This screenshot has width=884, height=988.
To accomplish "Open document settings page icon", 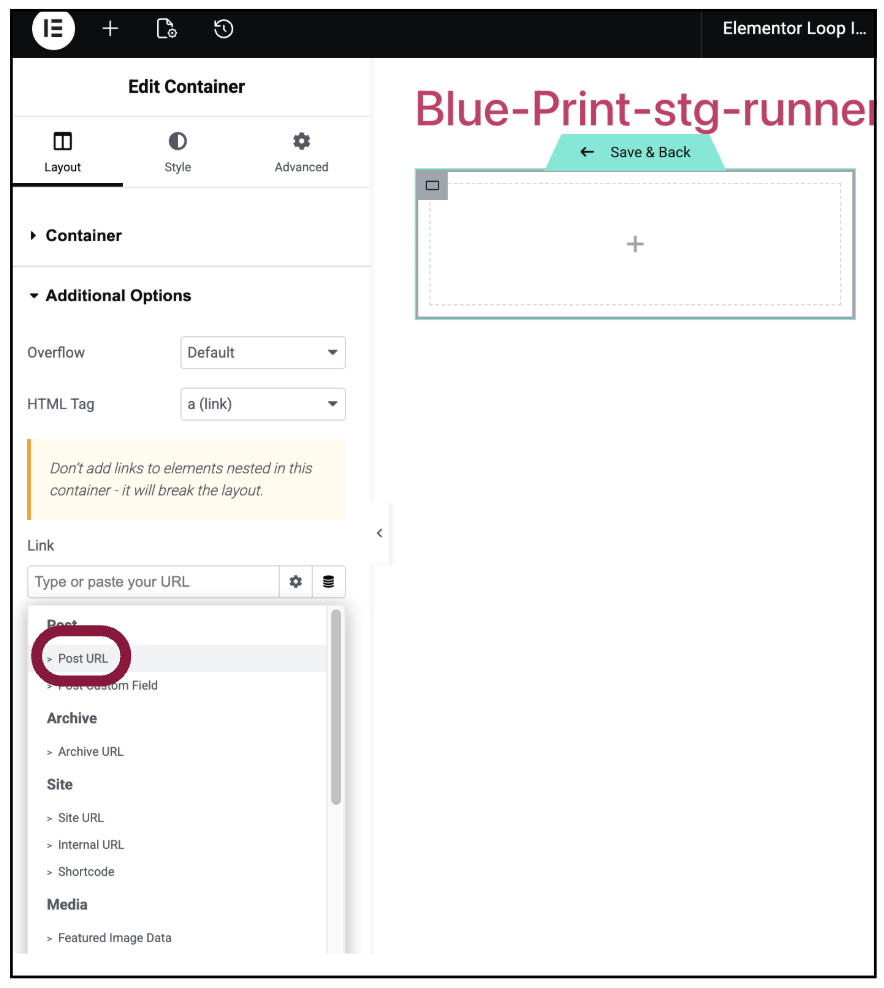I will (166, 29).
